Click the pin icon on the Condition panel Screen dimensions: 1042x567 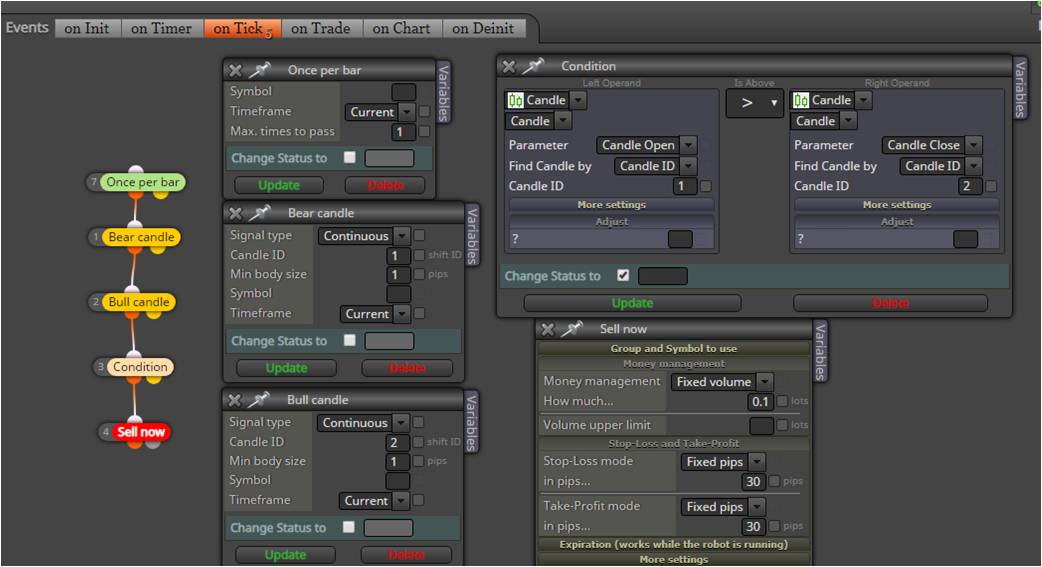pos(534,66)
